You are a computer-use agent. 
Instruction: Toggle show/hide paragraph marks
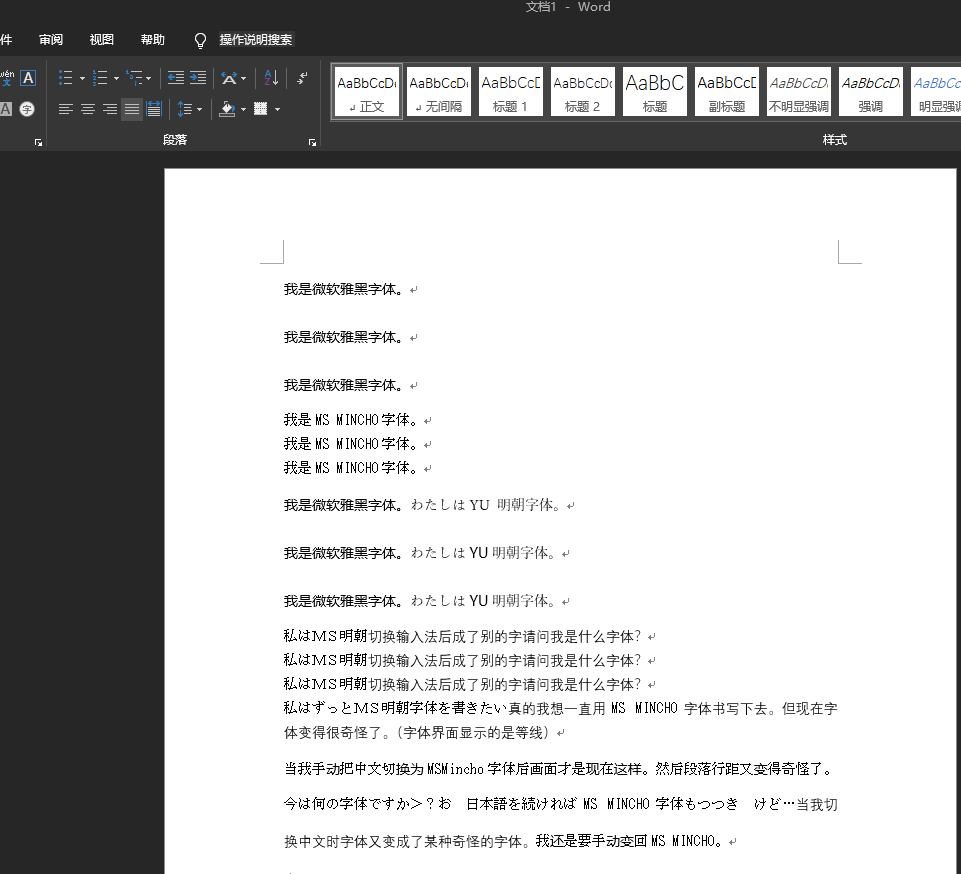point(302,78)
